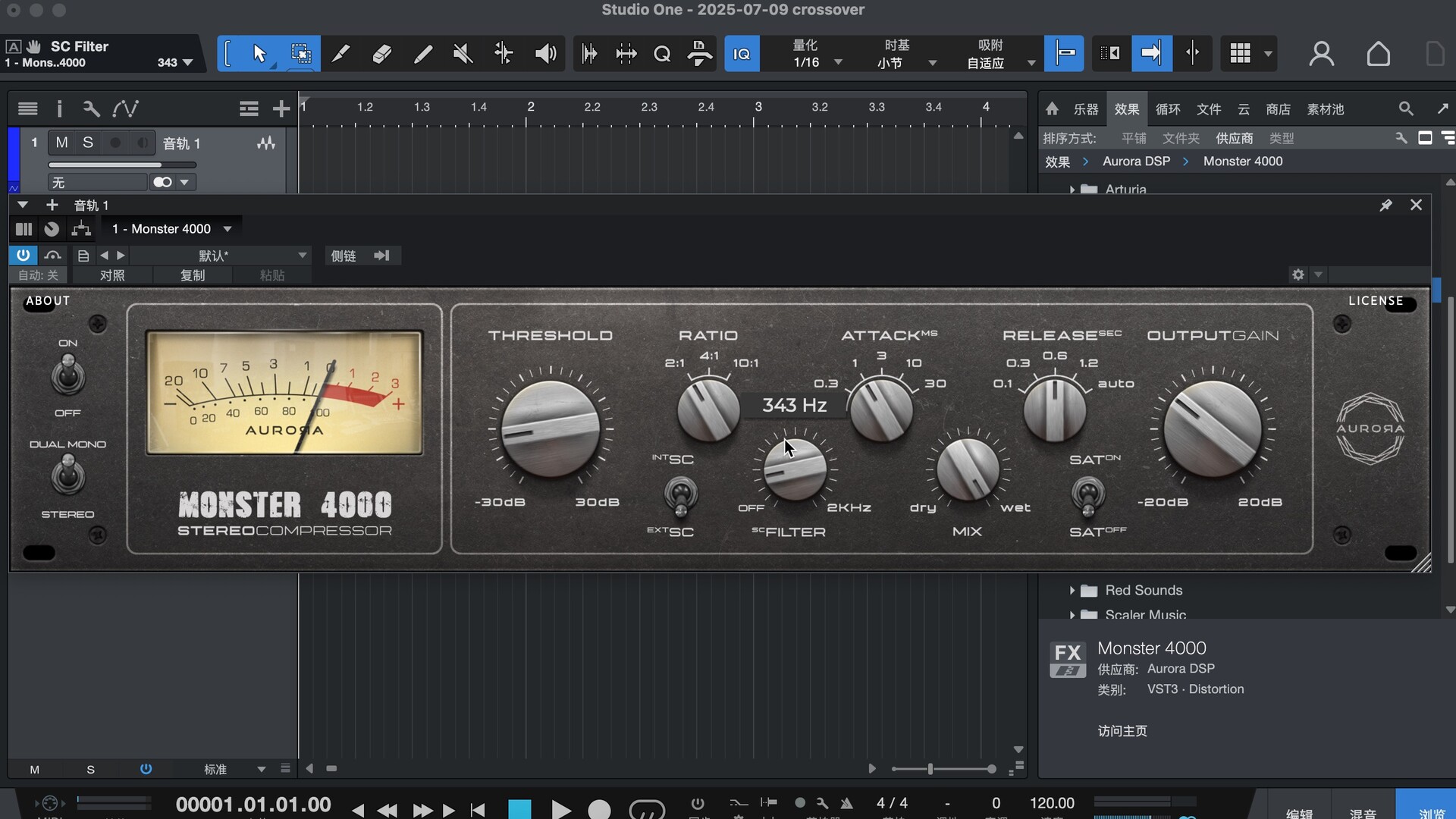This screenshot has height=819, width=1456.
Task: Click the 复制 copy button
Action: pos(193,275)
